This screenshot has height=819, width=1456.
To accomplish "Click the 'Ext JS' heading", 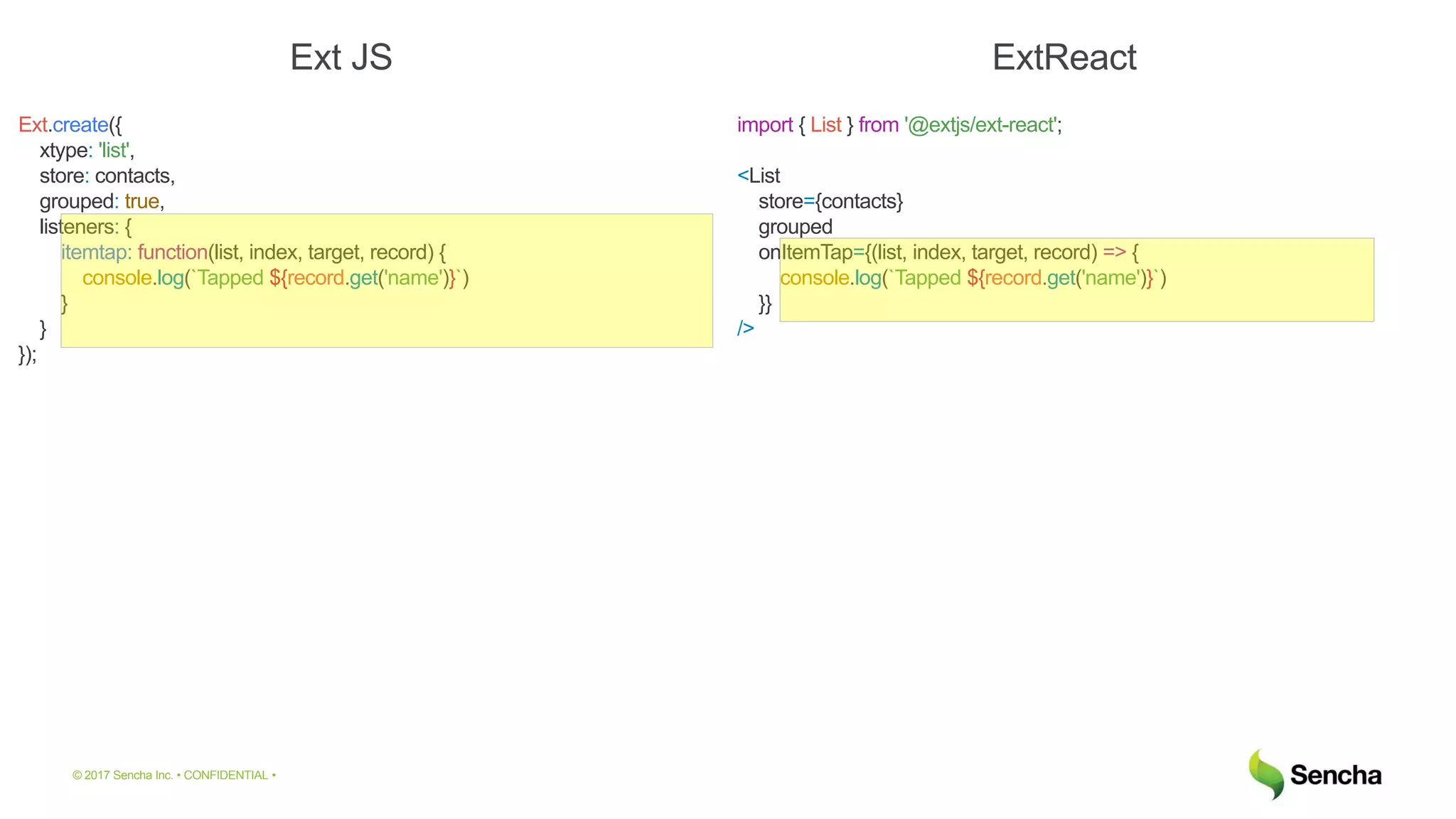I will 341,57.
